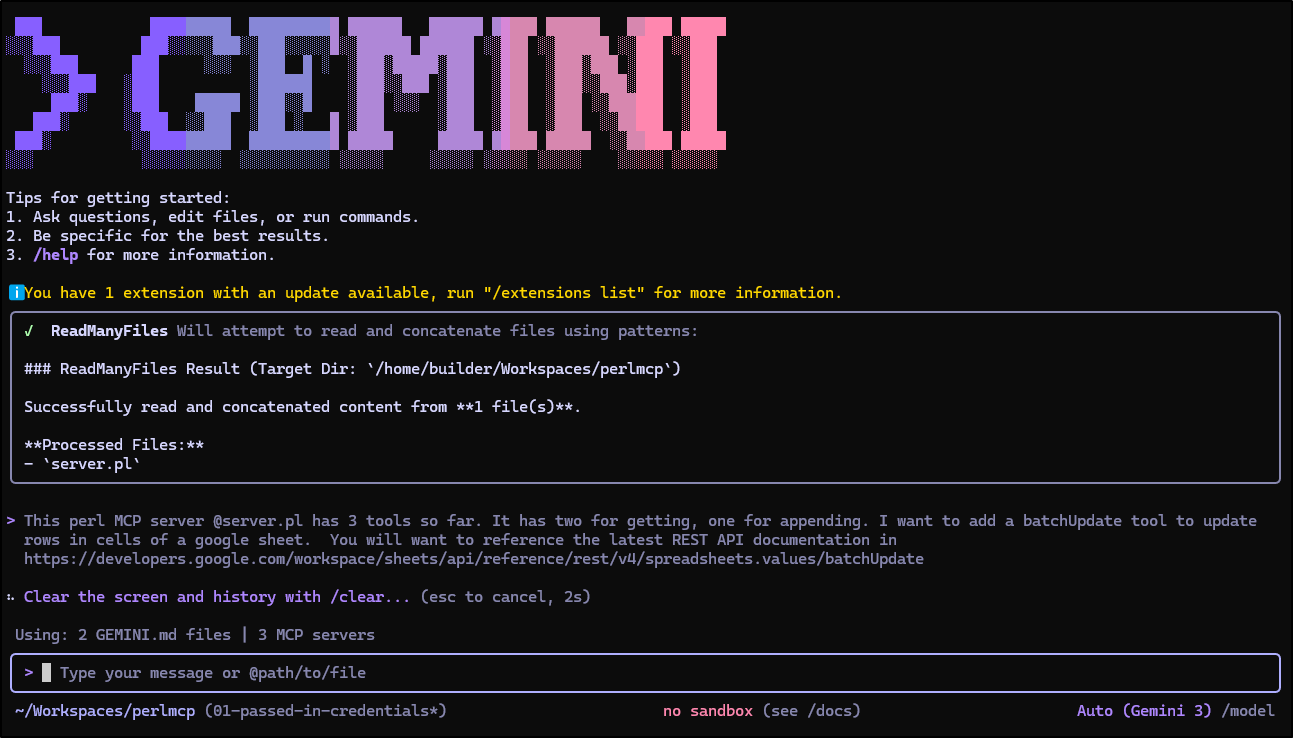The height and width of the screenshot is (738, 1293).
Task: Focus the "Type your message" input field
Action: pyautogui.click(x=640, y=673)
